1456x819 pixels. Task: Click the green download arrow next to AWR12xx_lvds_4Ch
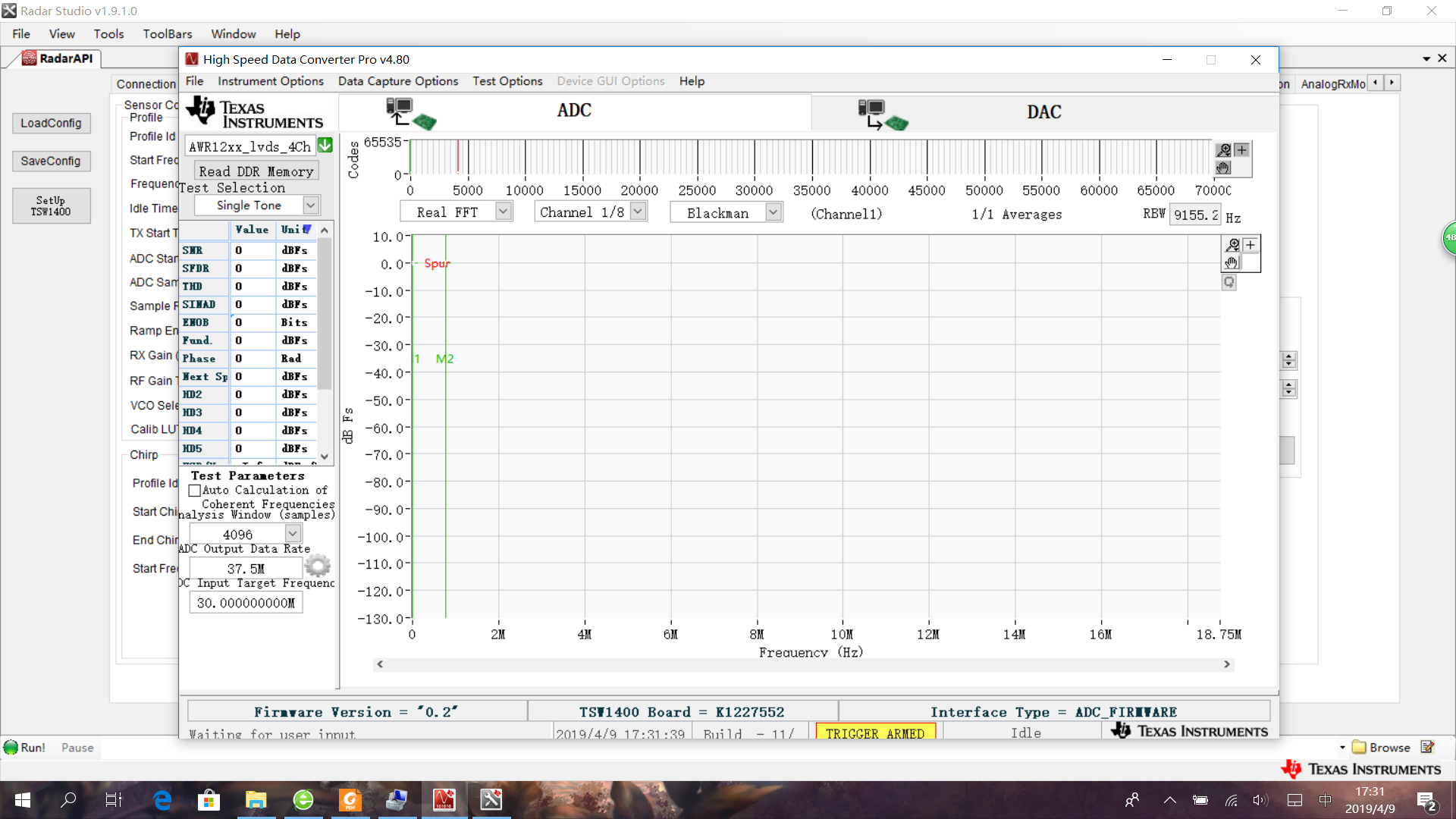[x=325, y=145]
